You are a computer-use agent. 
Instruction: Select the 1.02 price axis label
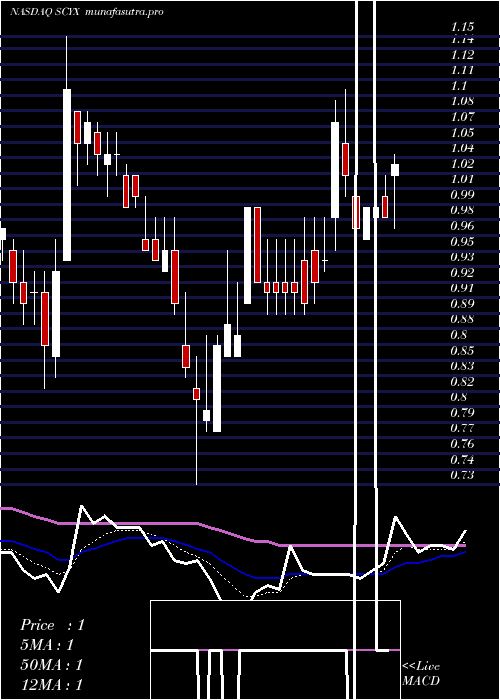click(x=462, y=164)
